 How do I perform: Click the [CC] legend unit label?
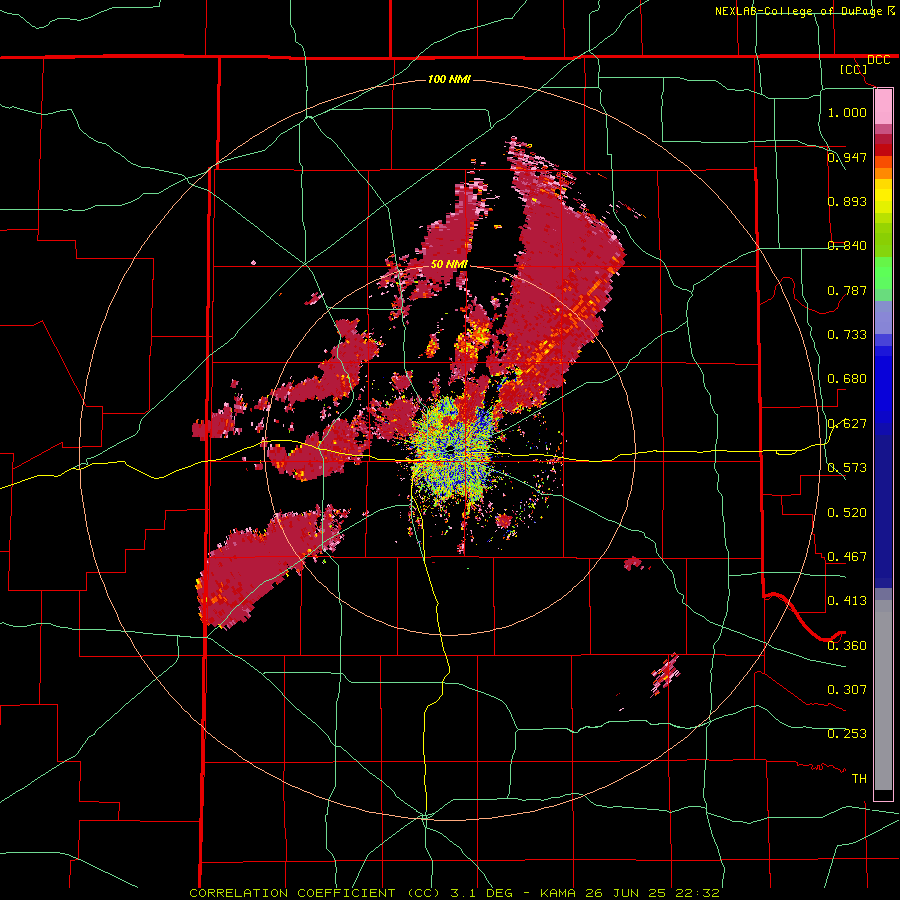pos(854,69)
